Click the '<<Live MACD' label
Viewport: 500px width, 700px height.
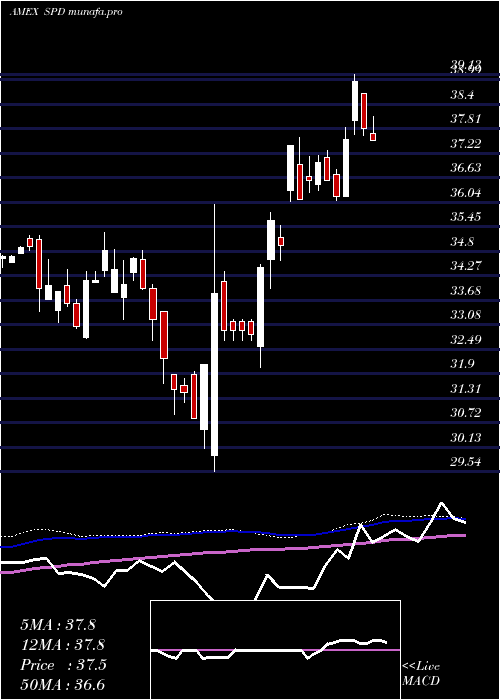pyautogui.click(x=421, y=674)
